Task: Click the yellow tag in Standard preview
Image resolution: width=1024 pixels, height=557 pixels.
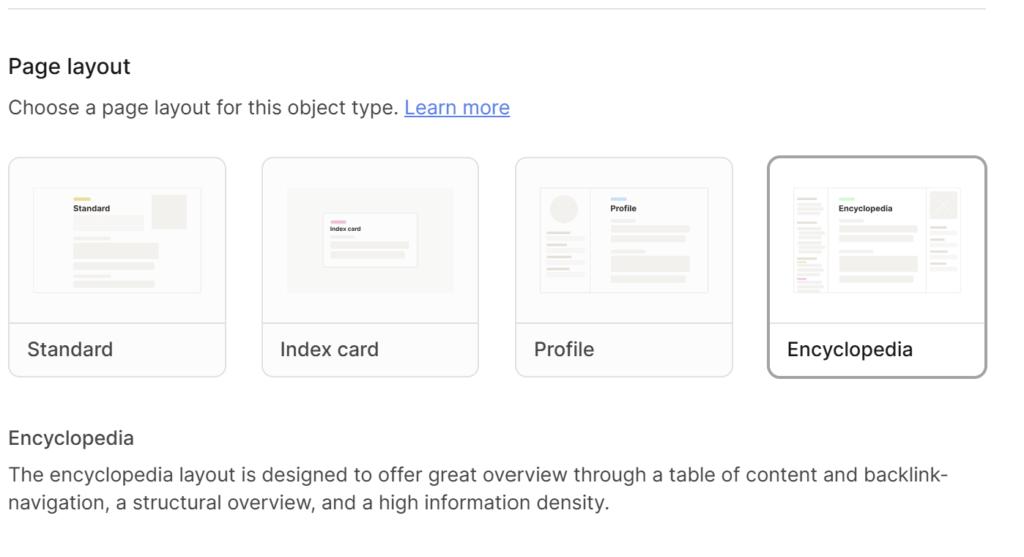Action: [x=82, y=200]
